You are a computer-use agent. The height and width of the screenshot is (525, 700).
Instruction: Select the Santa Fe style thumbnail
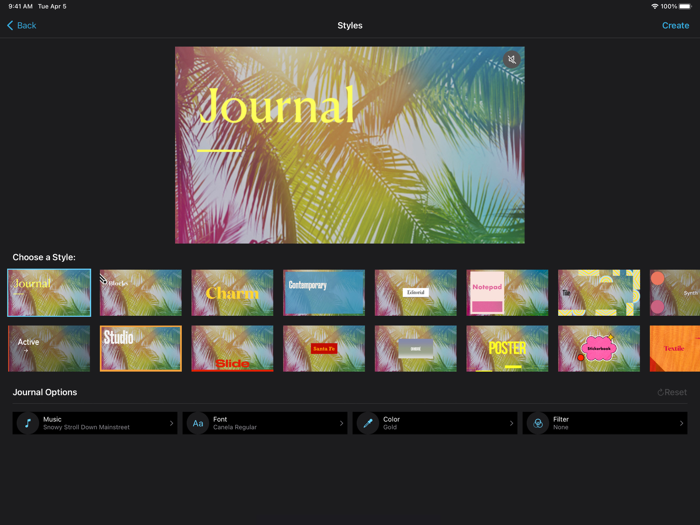(x=324, y=349)
